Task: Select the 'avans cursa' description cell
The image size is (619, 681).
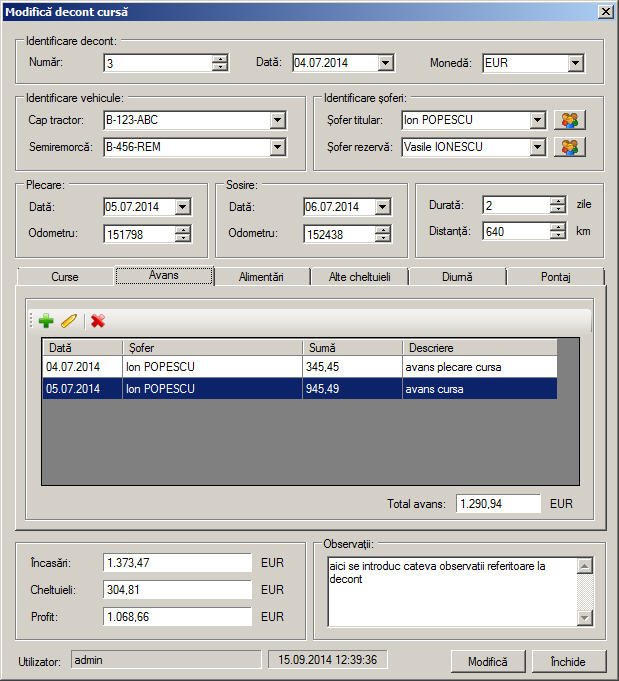Action: pyautogui.click(x=480, y=389)
